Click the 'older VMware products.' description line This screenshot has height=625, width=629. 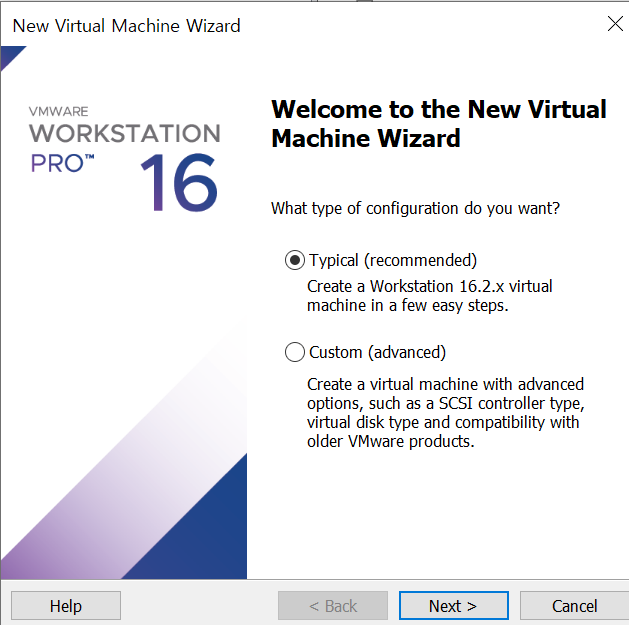(391, 441)
